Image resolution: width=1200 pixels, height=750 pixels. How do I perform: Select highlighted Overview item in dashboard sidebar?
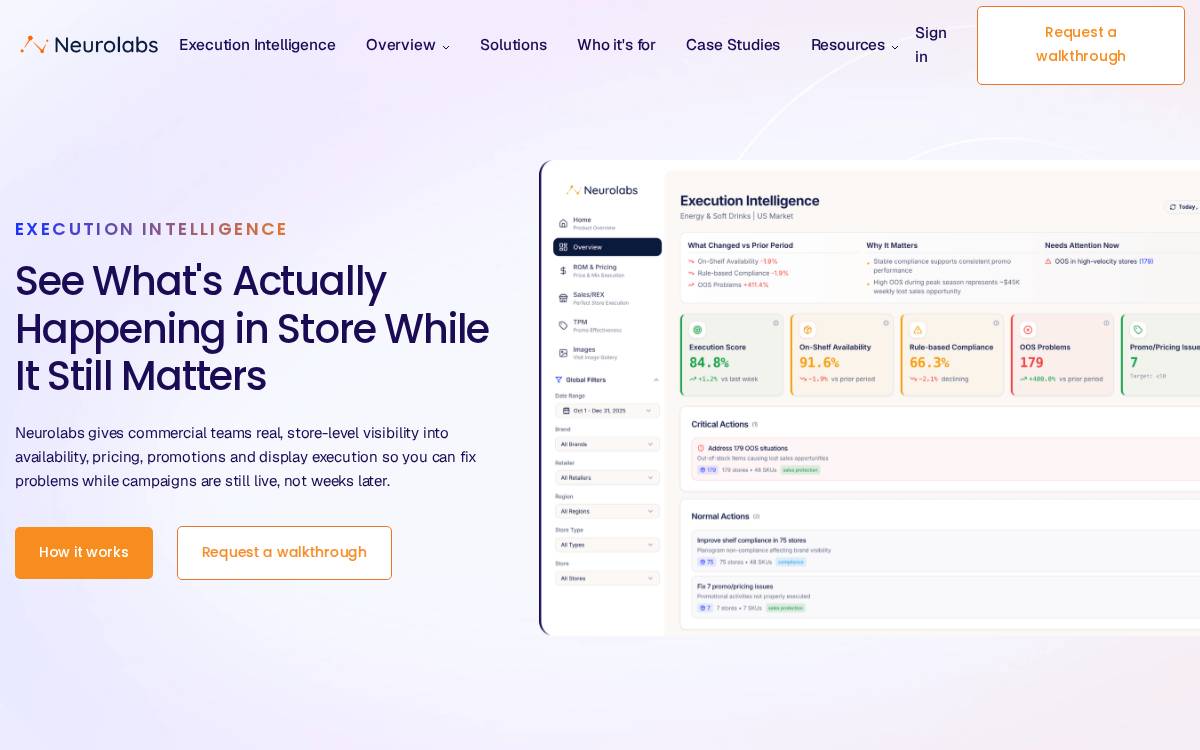click(x=607, y=247)
